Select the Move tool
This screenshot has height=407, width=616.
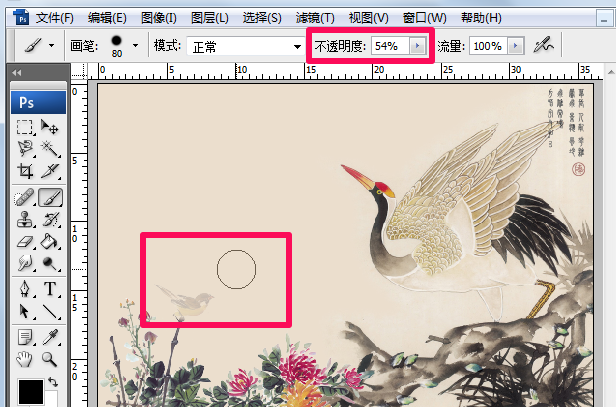(x=50, y=127)
